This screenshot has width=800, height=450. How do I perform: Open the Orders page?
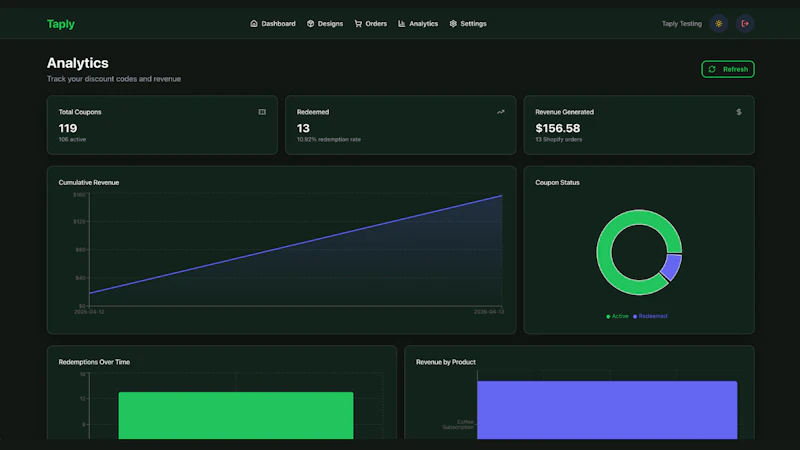[371, 23]
